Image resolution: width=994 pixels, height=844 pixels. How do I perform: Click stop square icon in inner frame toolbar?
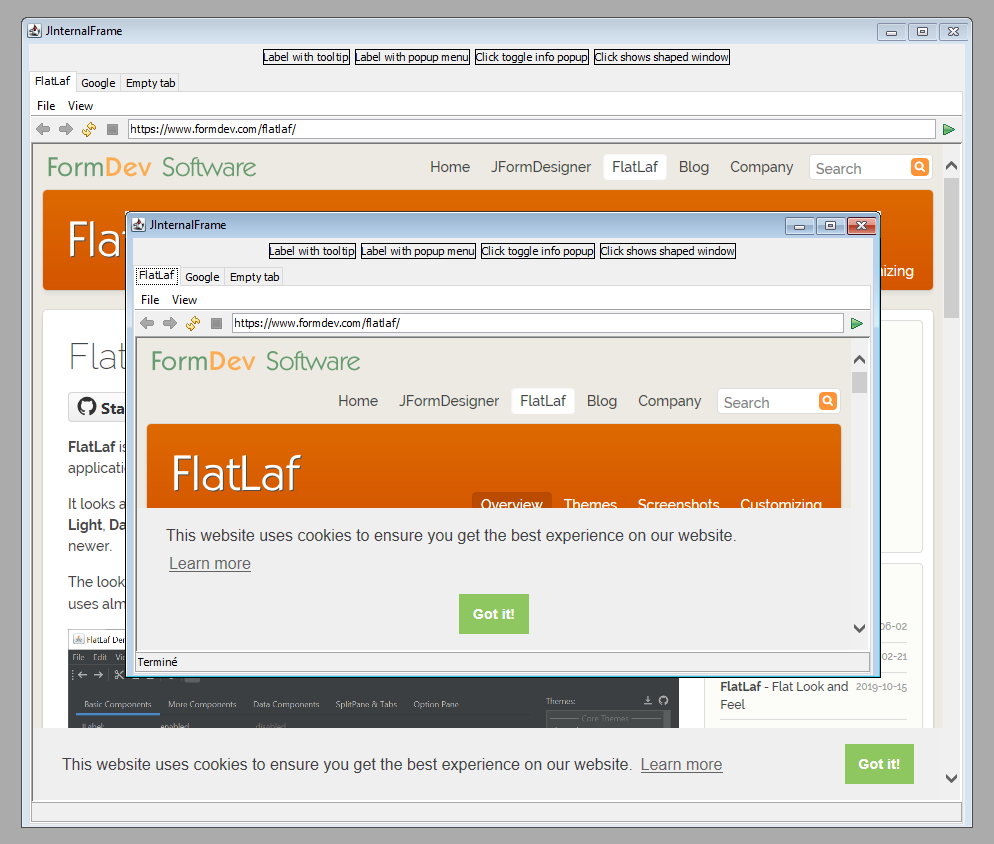pyautogui.click(x=216, y=323)
